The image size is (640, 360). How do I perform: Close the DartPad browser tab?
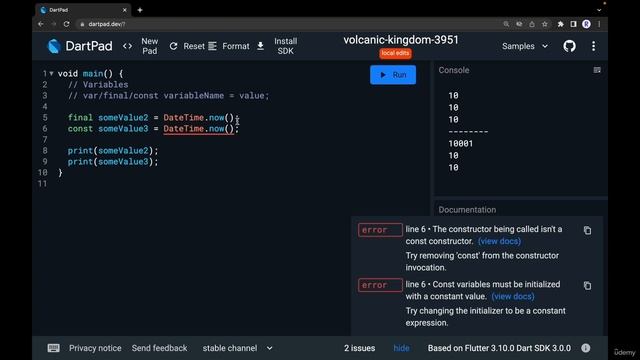[124, 10]
